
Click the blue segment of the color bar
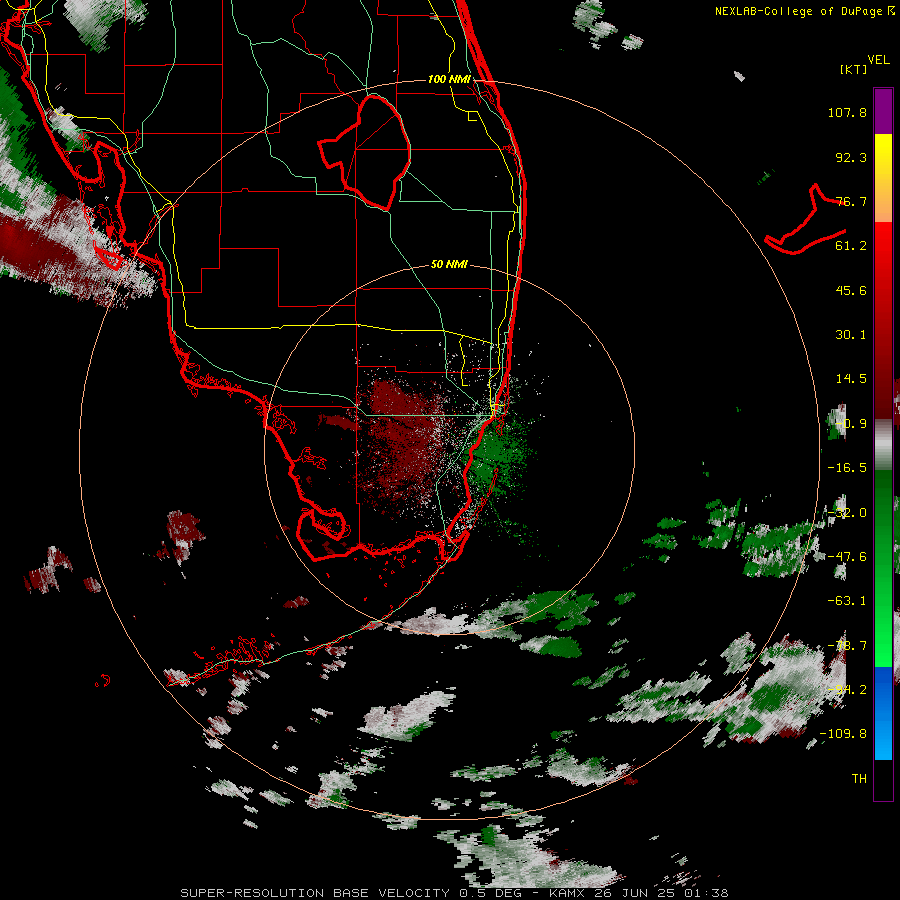click(x=883, y=713)
